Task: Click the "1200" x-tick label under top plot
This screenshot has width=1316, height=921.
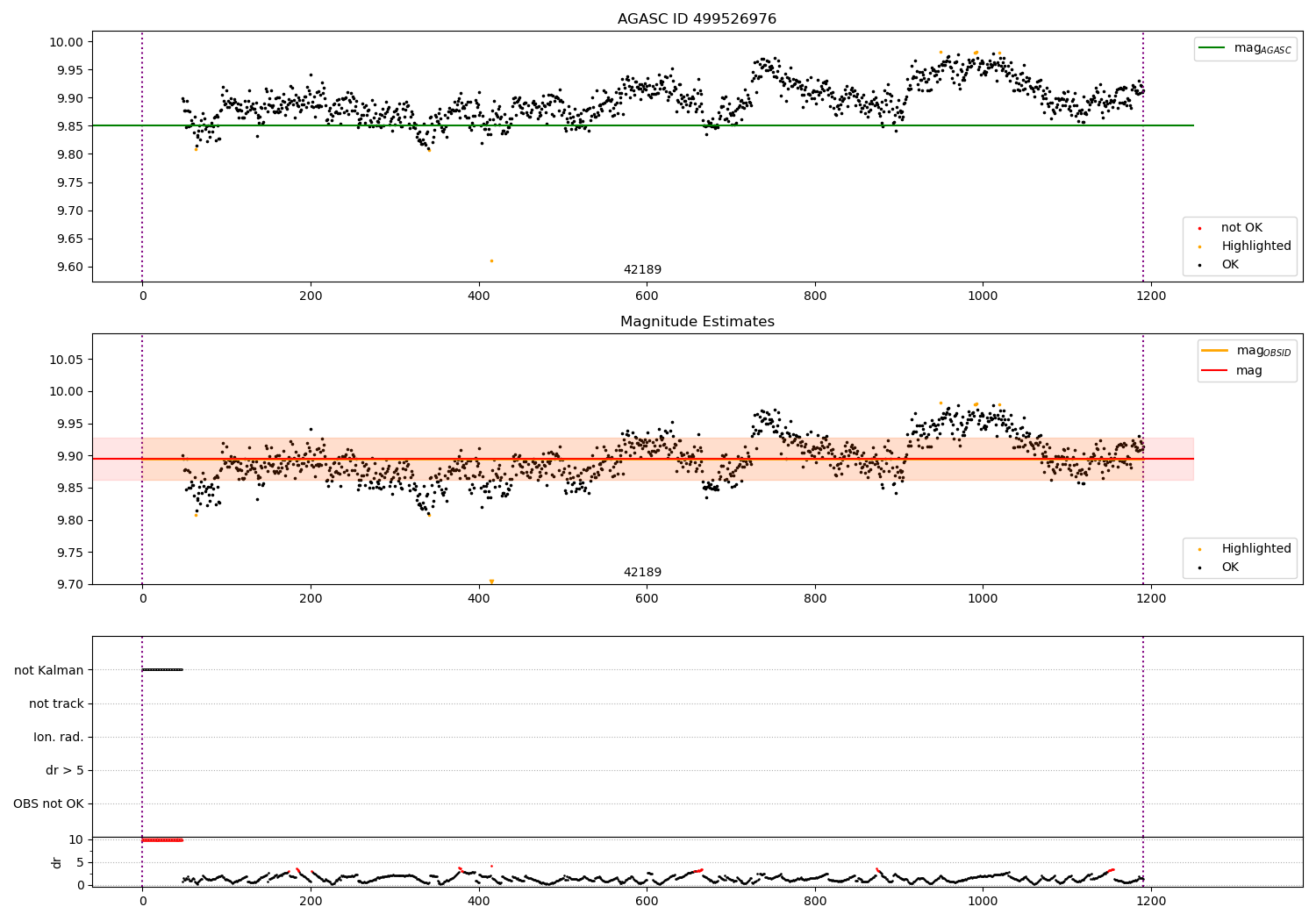Action: point(1151,296)
